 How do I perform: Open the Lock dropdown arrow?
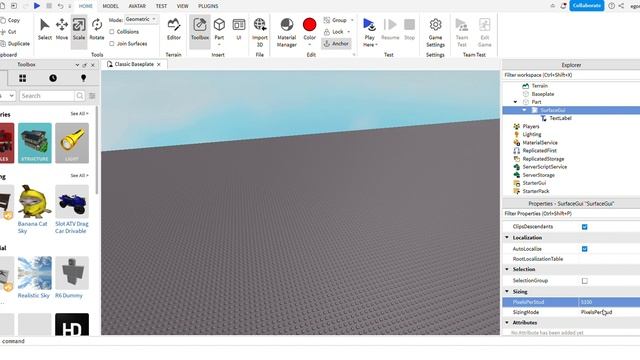[349, 32]
